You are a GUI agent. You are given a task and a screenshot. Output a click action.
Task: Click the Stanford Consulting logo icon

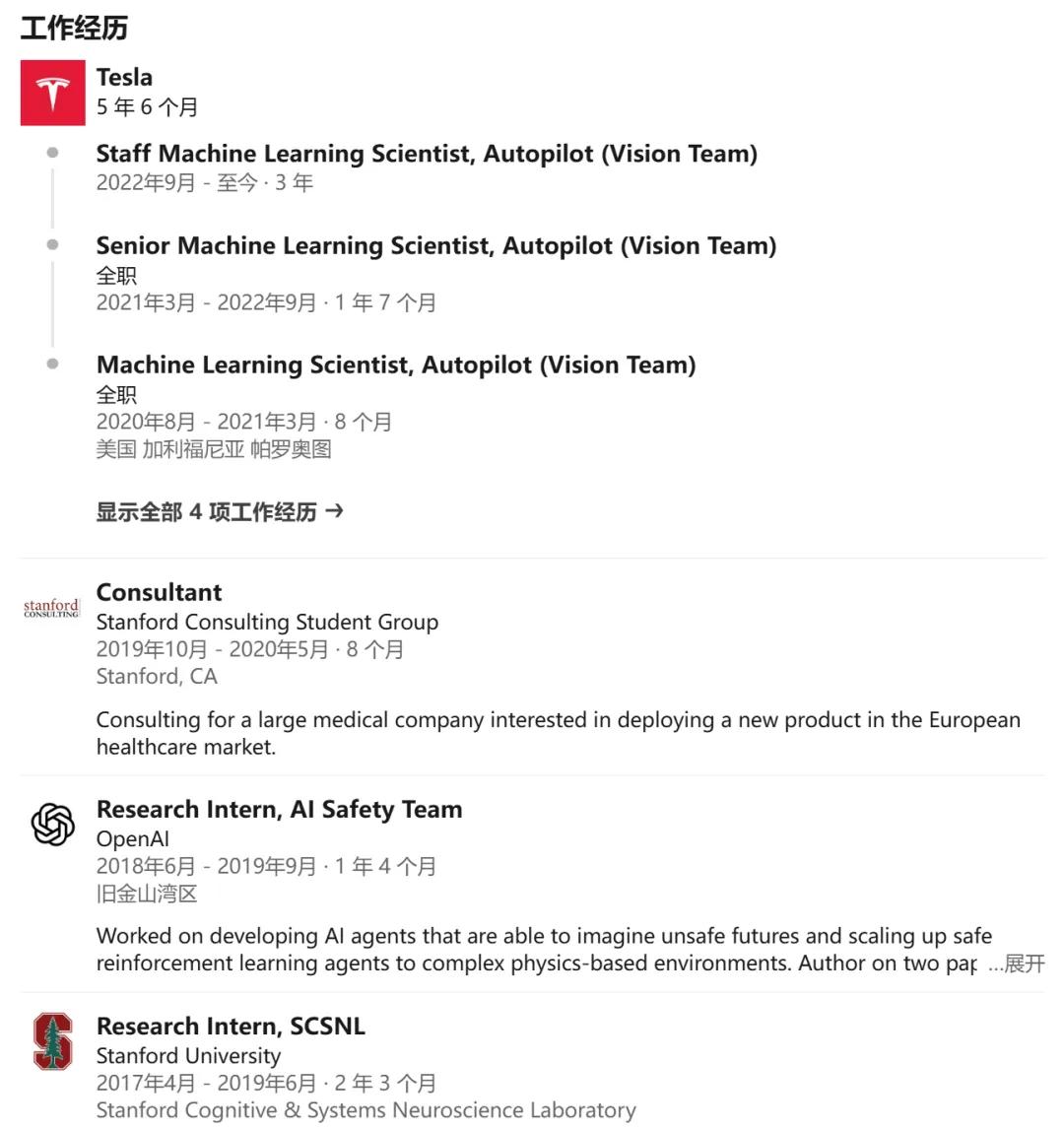click(51, 608)
